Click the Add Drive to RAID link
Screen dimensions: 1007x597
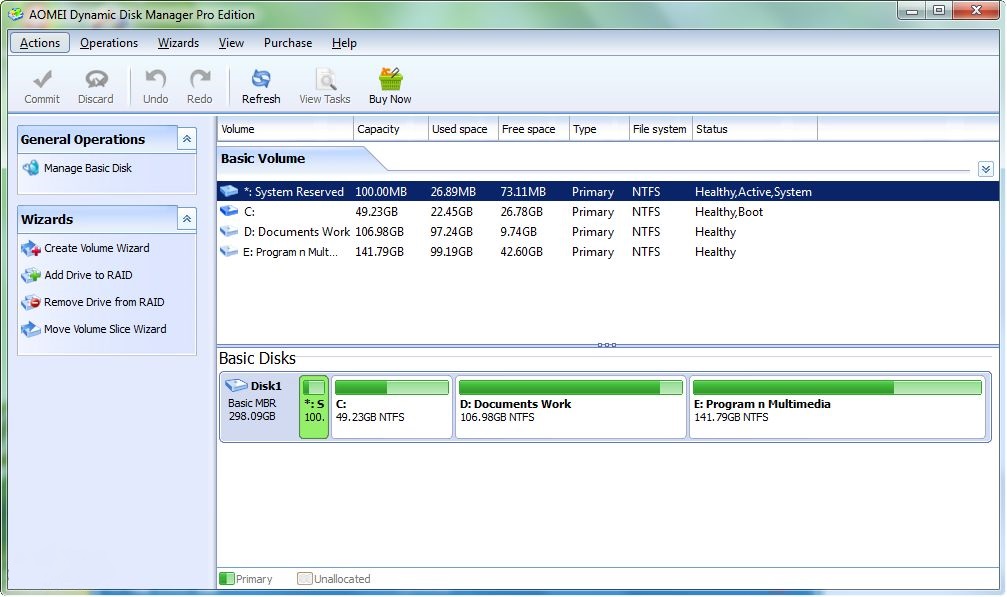(x=89, y=275)
